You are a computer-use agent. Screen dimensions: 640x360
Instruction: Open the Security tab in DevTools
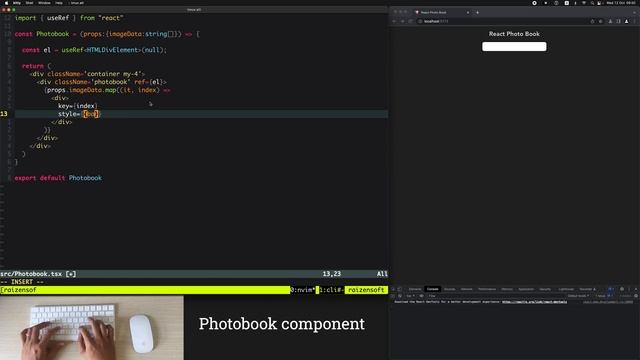pos(545,289)
